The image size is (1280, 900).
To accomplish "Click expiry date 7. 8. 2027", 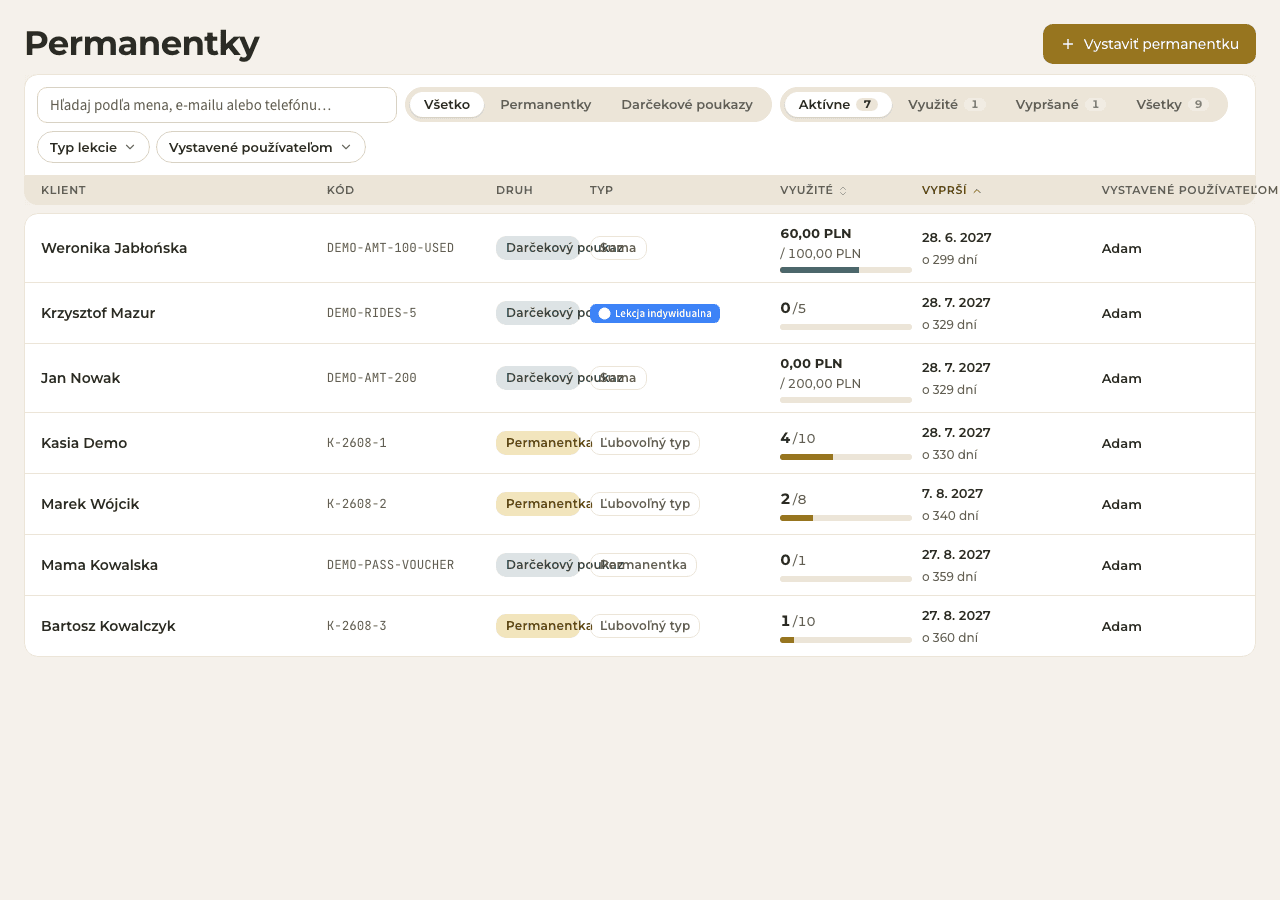I will (952, 494).
